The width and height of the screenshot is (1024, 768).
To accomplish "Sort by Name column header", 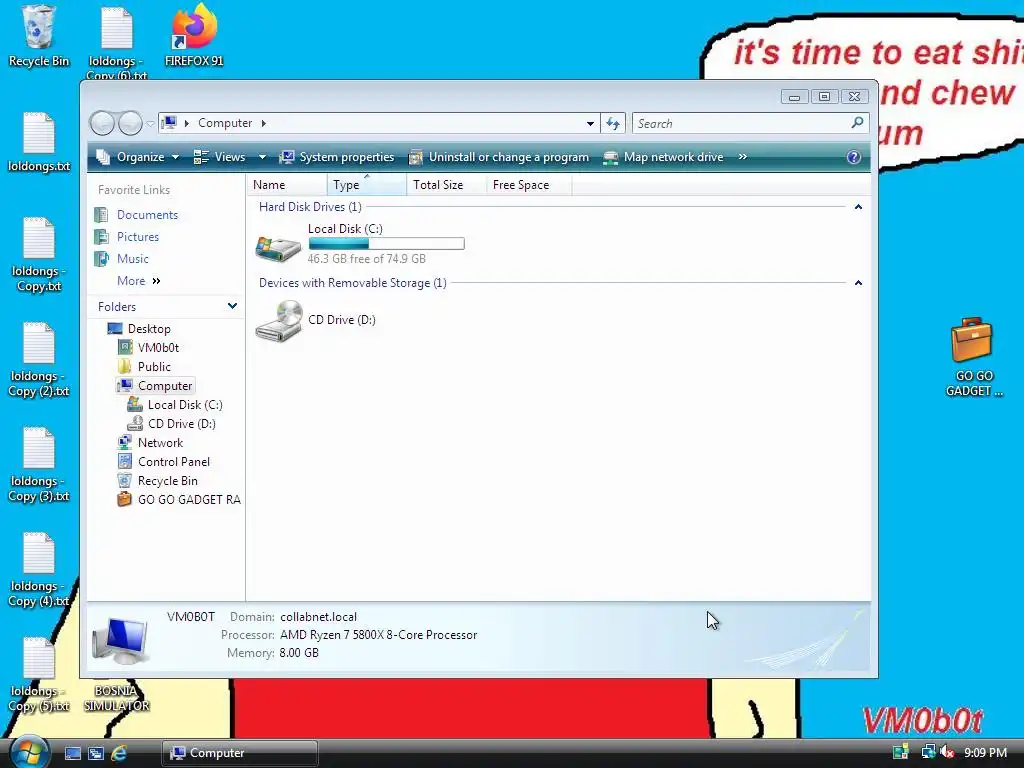I will click(287, 185).
